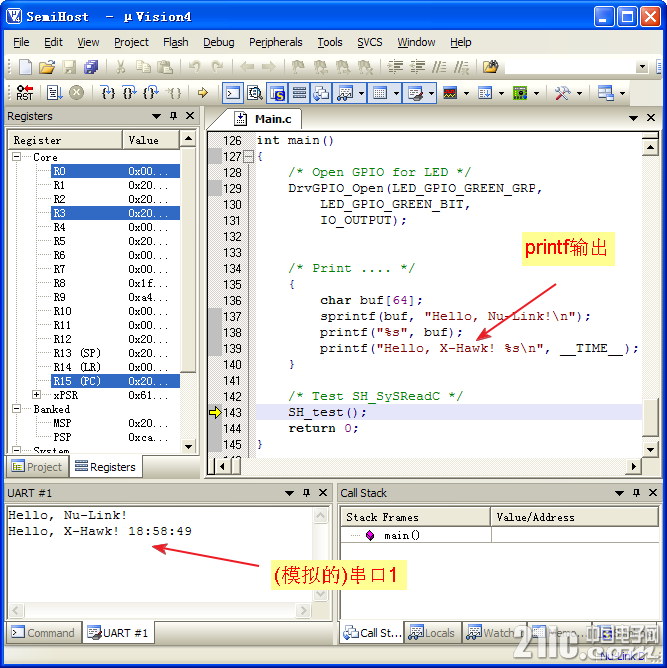Click the editor horizontal scroll-right arrow
The image size is (667, 668).
tap(634, 466)
